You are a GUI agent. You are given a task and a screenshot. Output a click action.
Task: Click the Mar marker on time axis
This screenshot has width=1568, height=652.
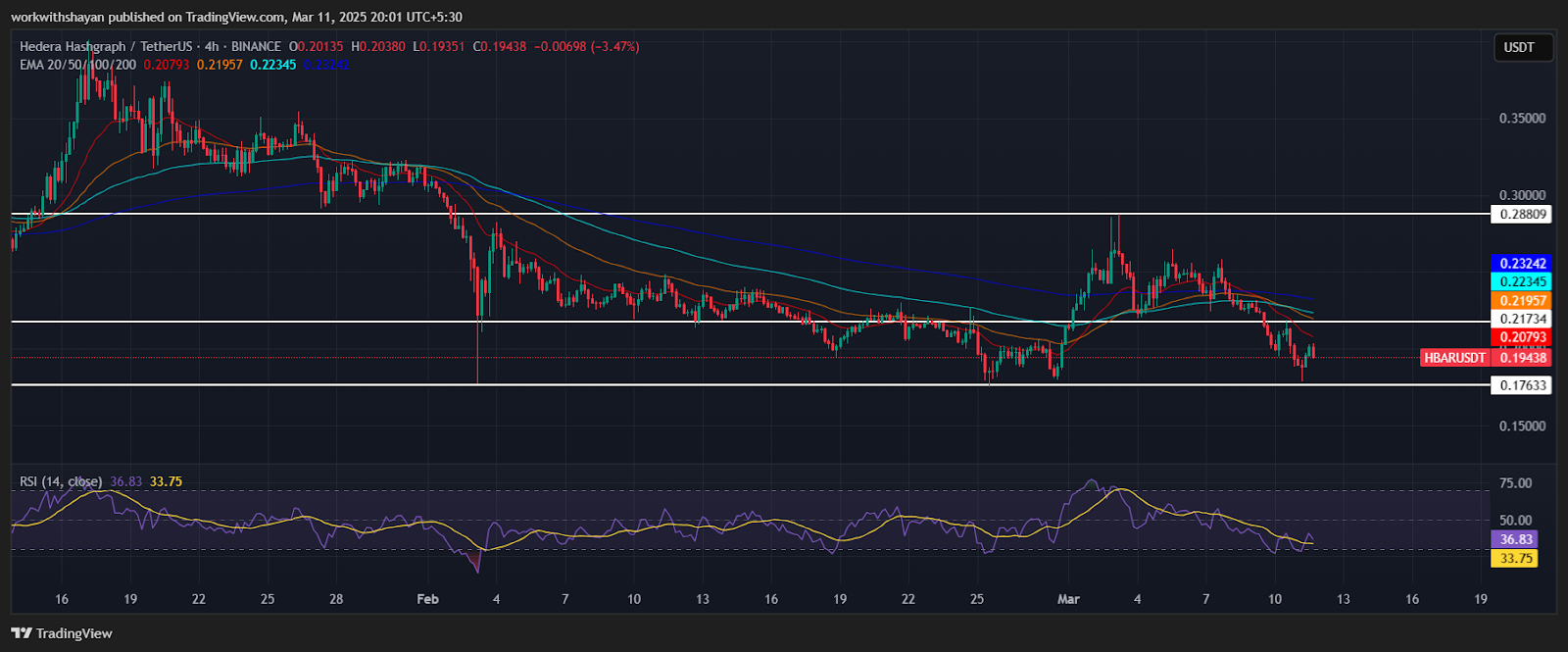1068,599
